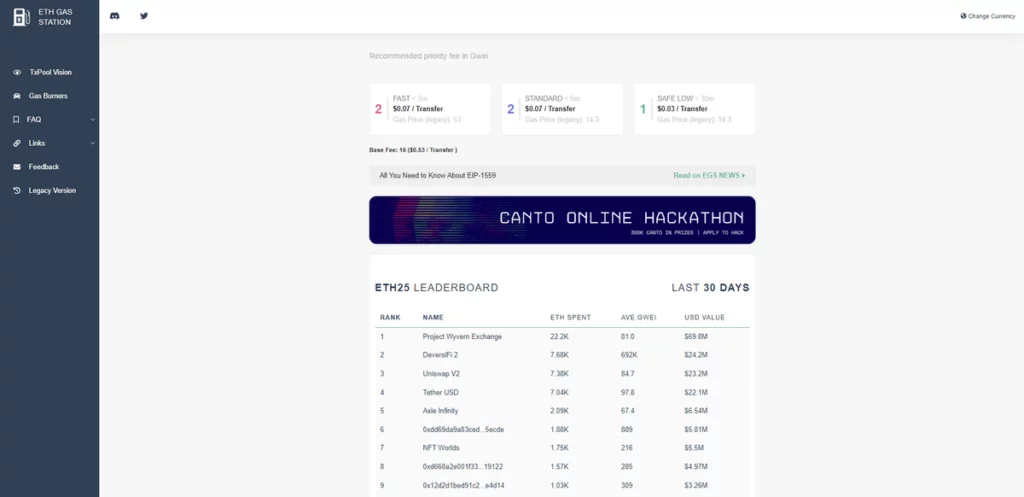Open the Legacy Version menu item
1024x497 pixels.
pos(52,190)
